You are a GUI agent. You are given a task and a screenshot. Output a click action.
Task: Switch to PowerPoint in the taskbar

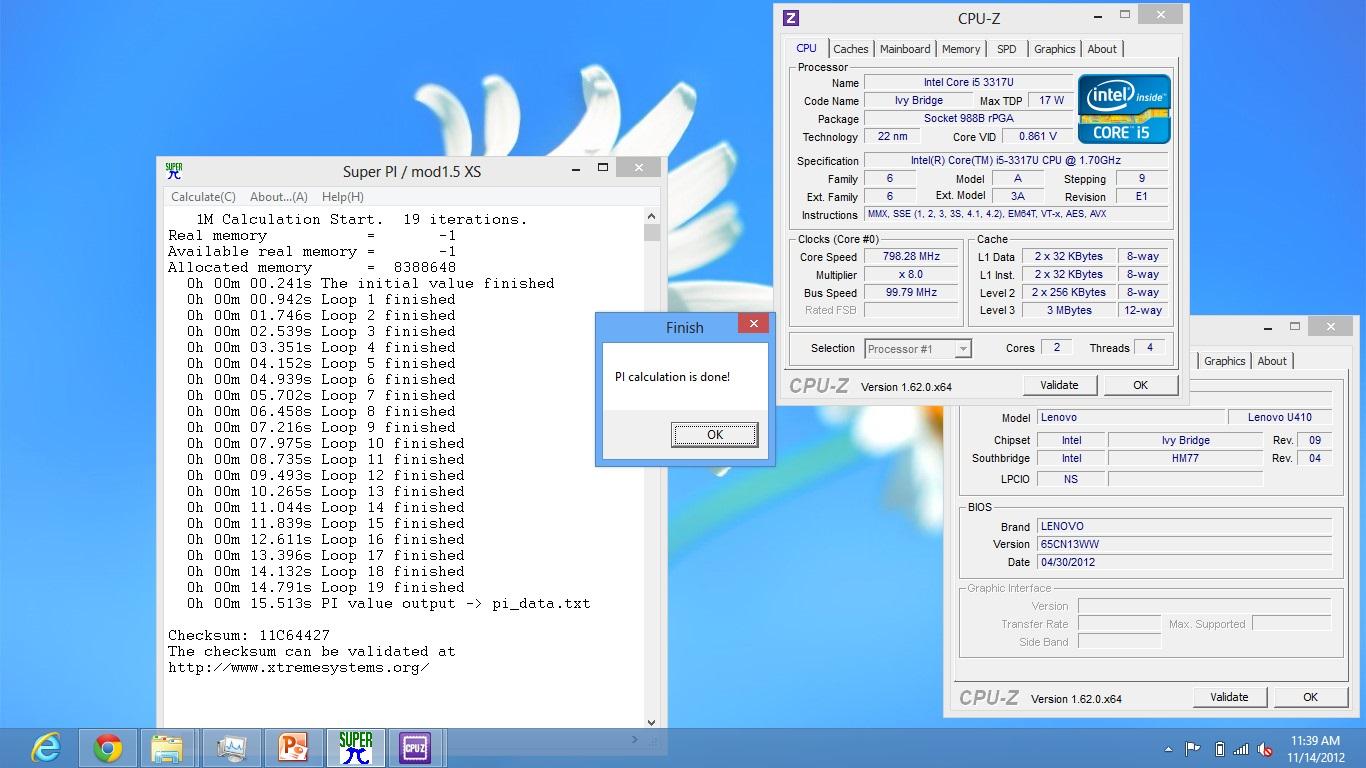point(294,747)
